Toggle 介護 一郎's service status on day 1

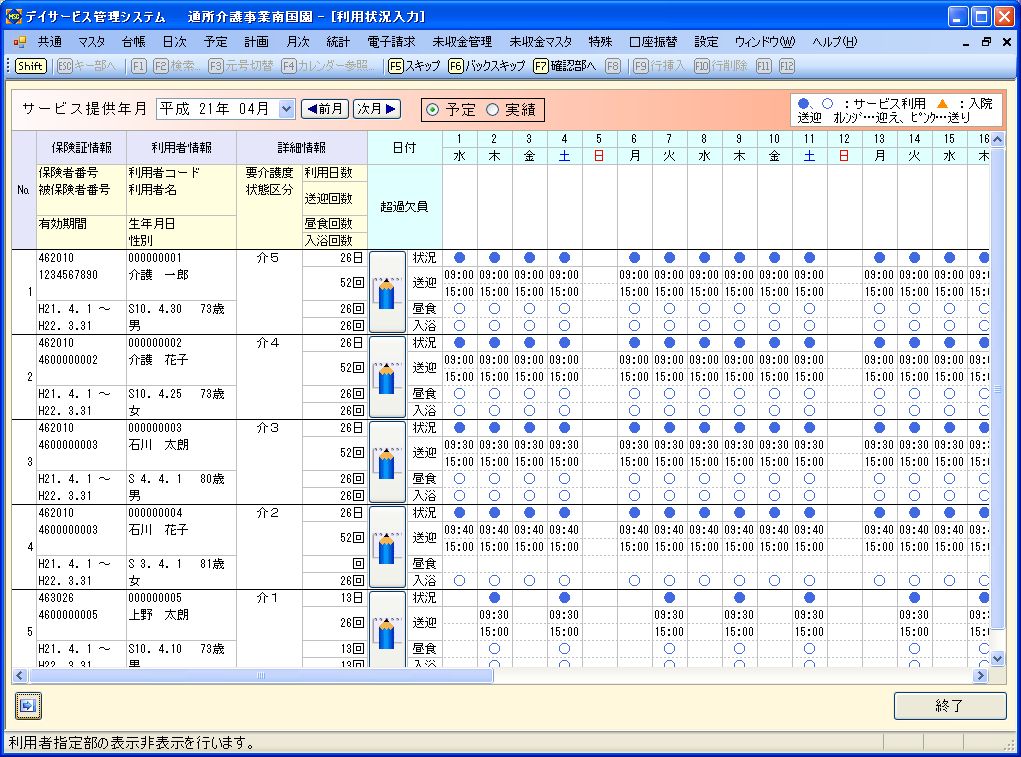tap(459, 258)
